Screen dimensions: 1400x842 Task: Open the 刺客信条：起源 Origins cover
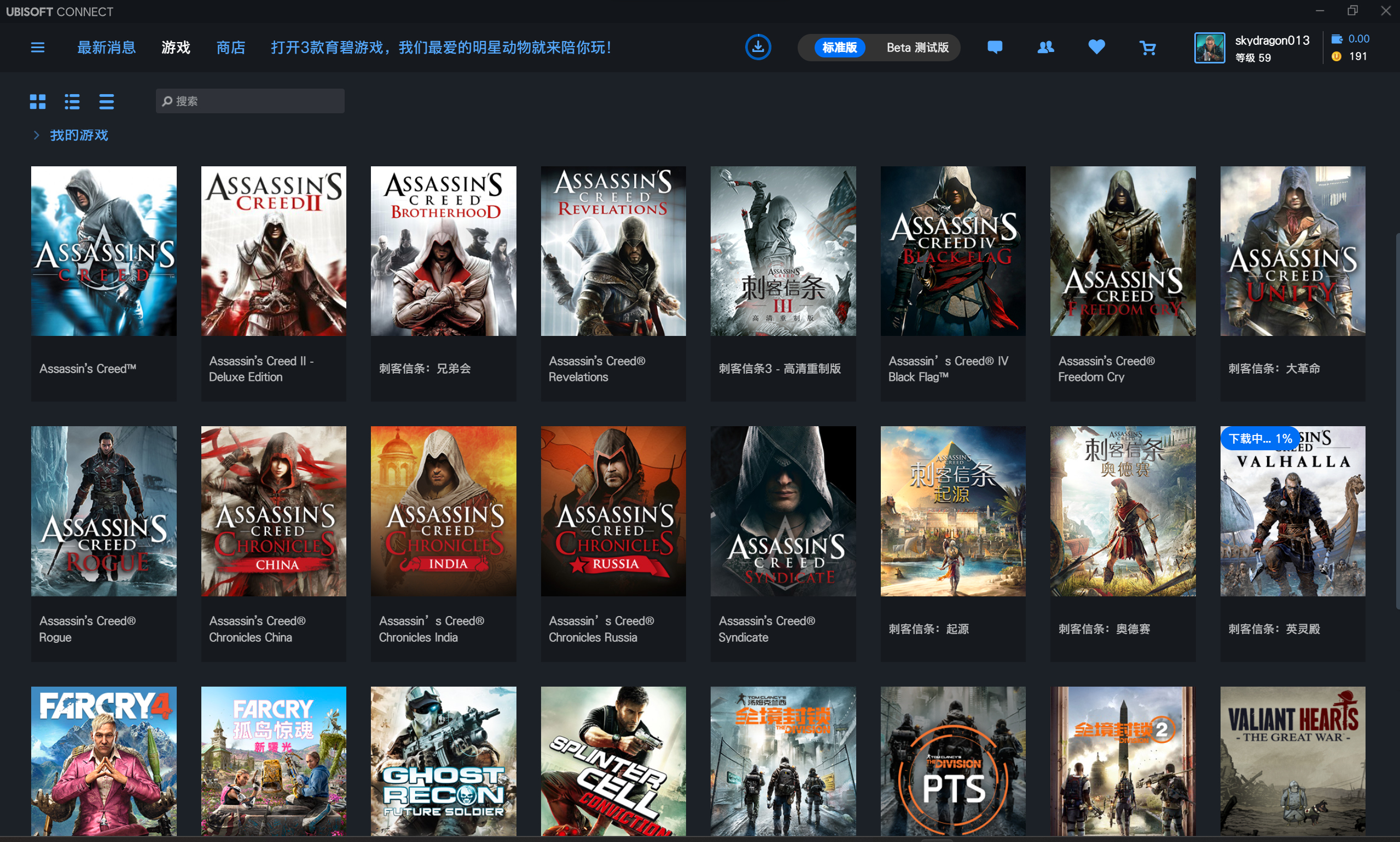953,511
